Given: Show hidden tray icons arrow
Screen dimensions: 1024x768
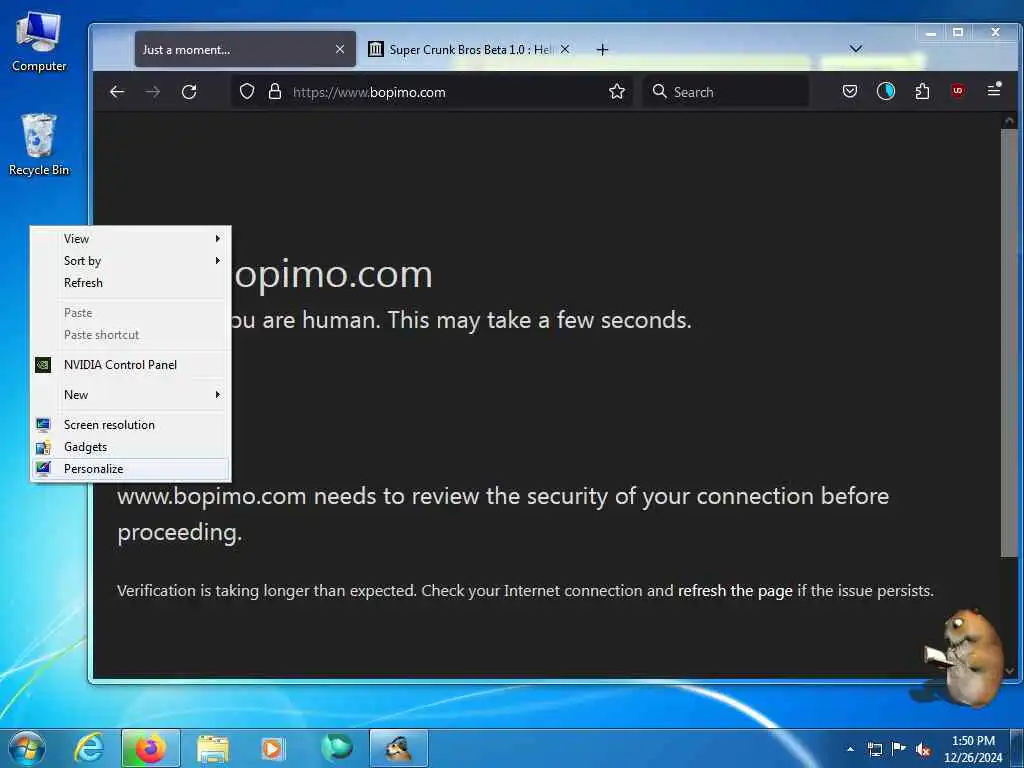Looking at the screenshot, I should point(850,749).
